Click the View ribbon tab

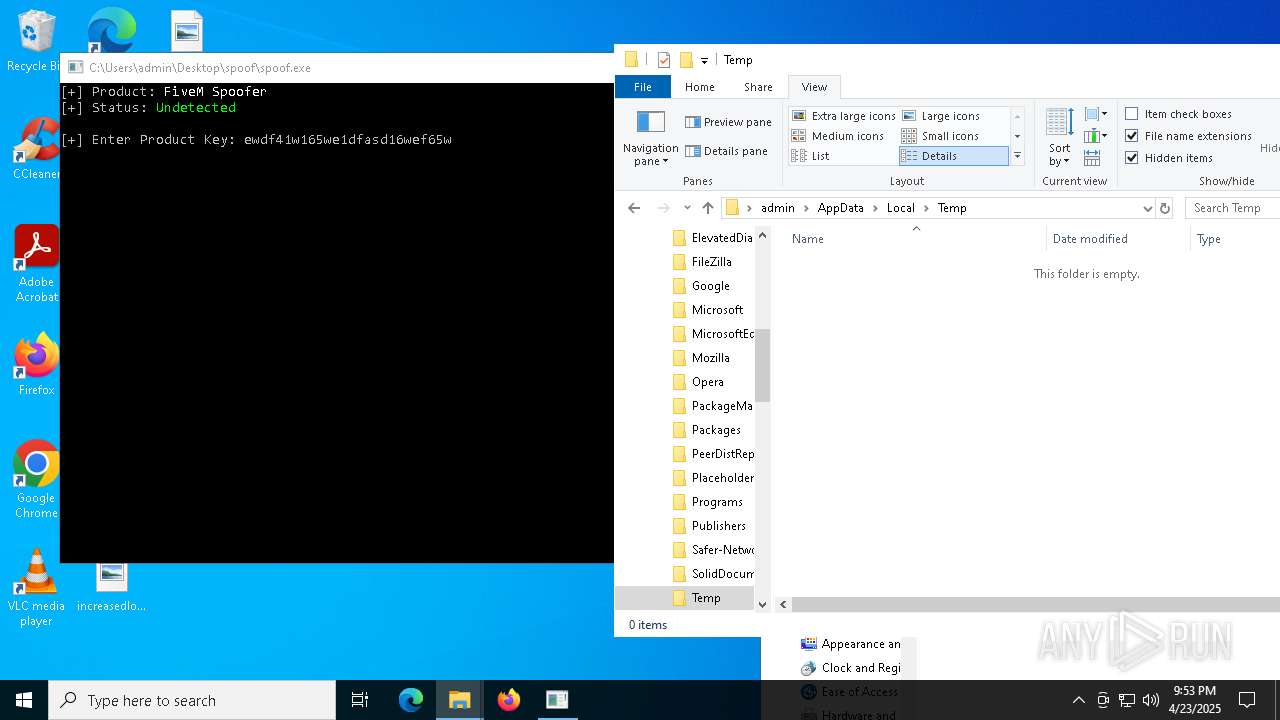814,87
